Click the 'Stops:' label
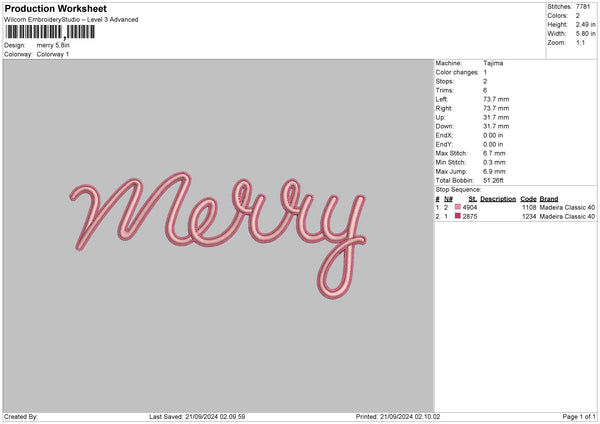600x424 pixels. pos(445,81)
